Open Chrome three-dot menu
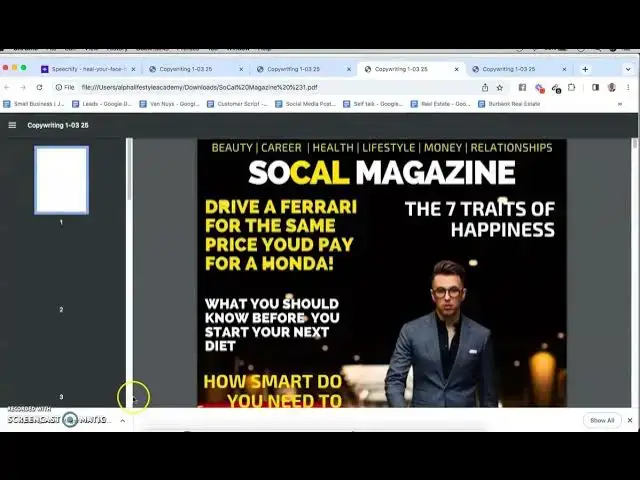Viewport: 640px width, 480px height. coord(628,87)
